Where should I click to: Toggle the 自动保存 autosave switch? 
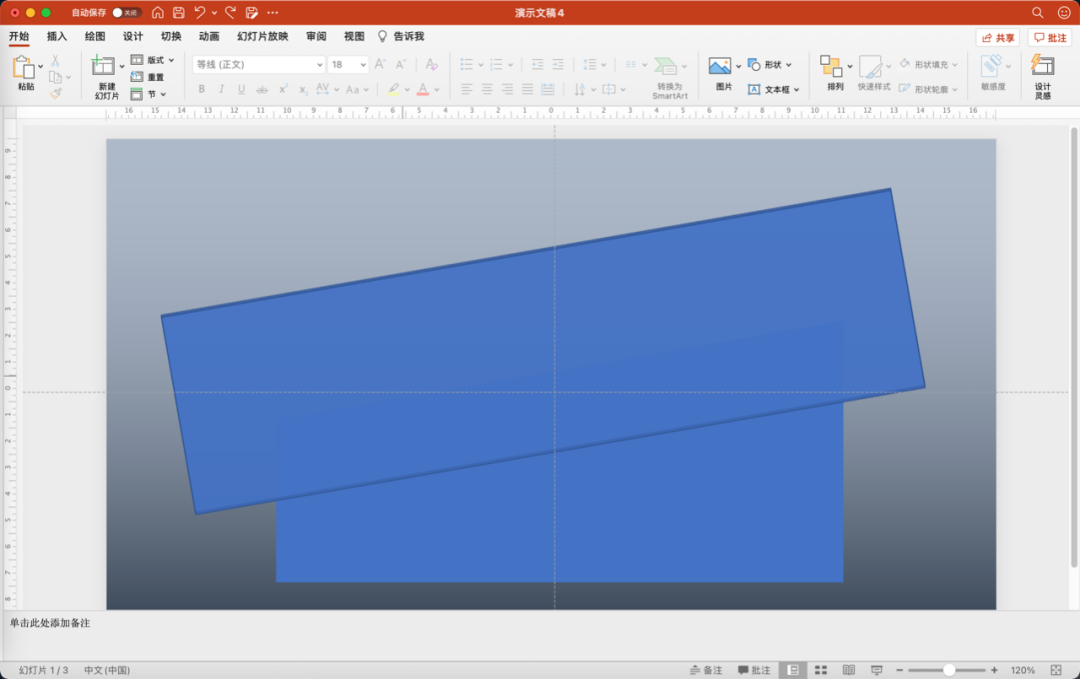coord(127,12)
